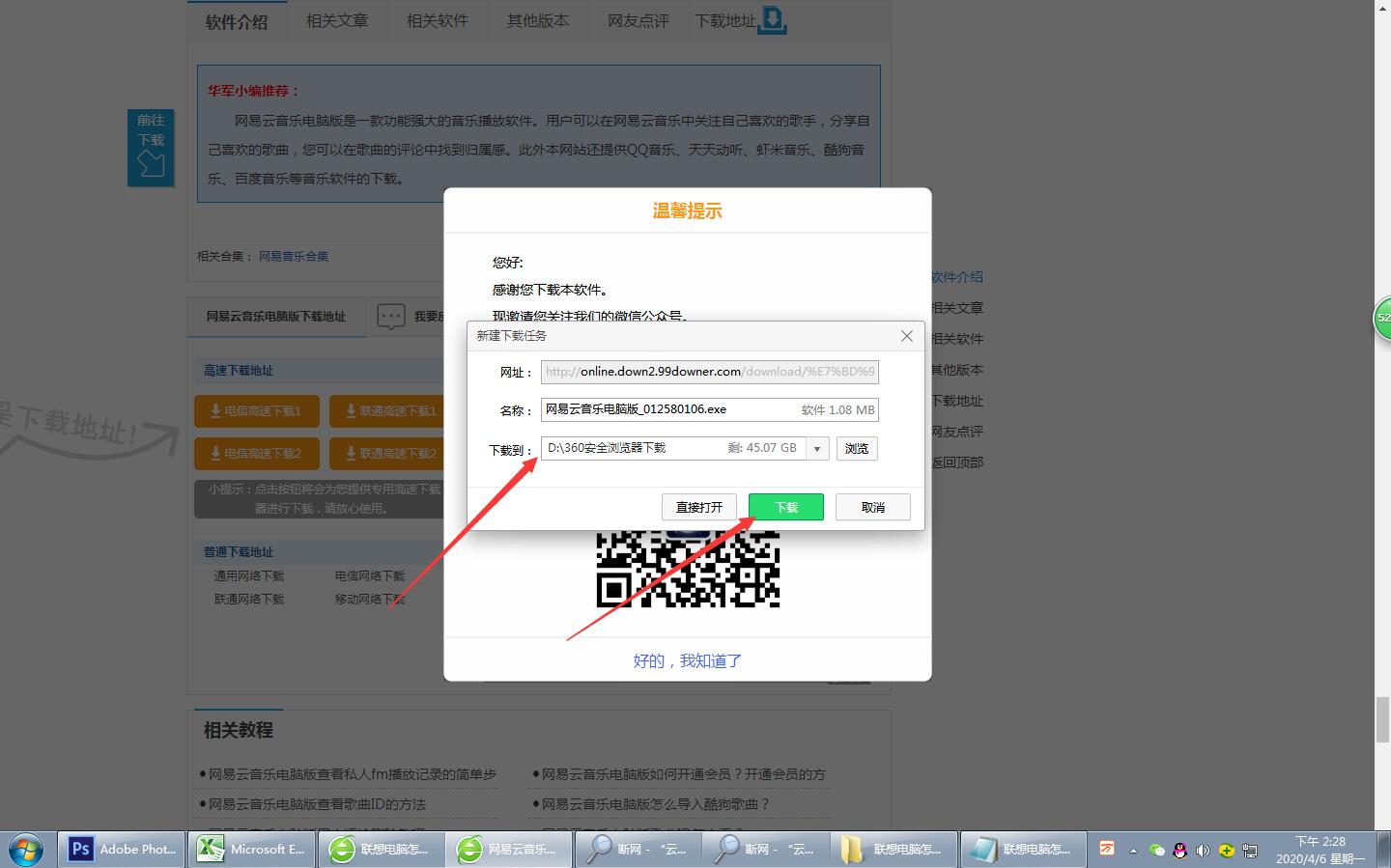Select 网易云音乐电脑版下载地址 tab
The image size is (1391, 868).
click(275, 317)
